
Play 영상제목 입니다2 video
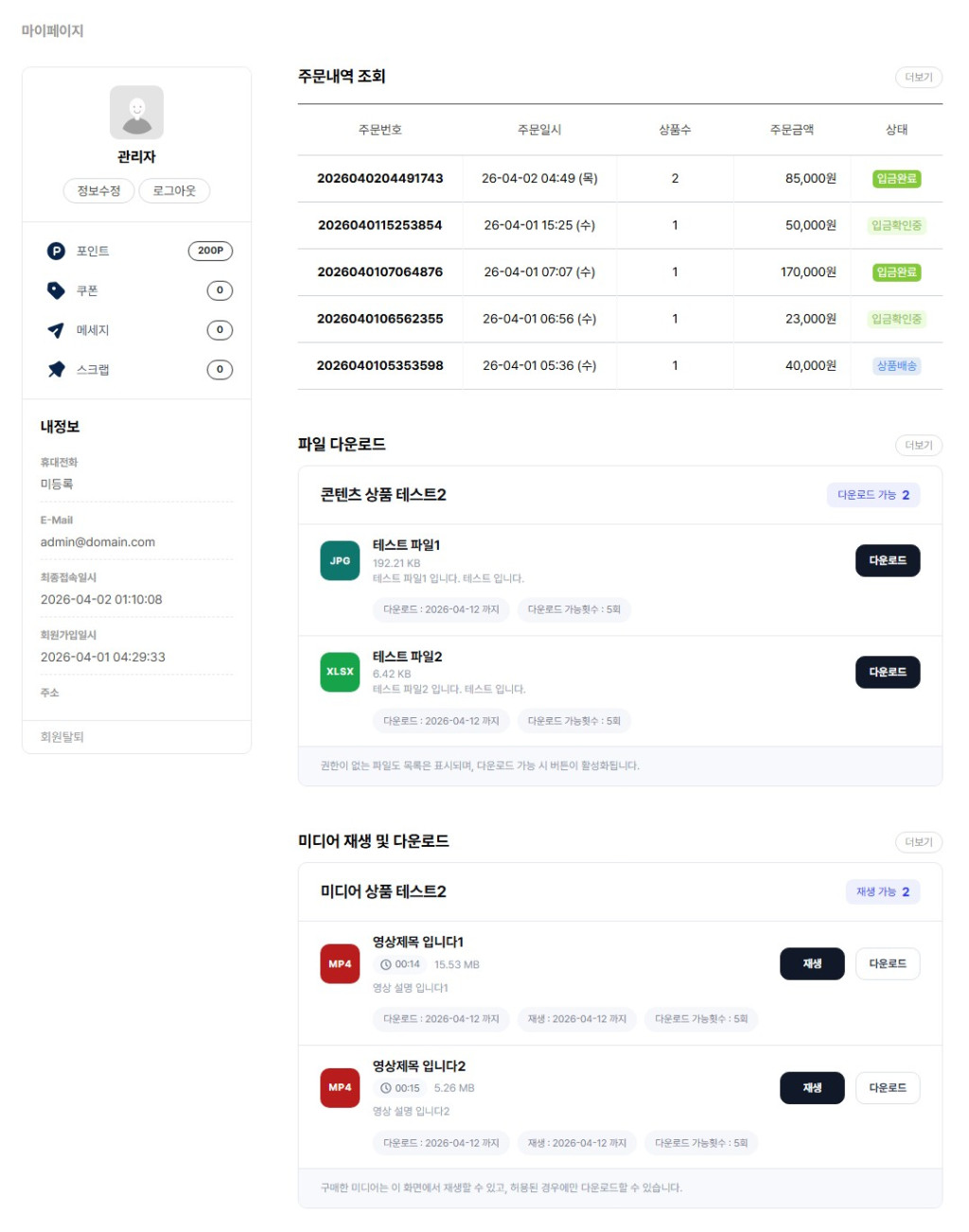click(811, 1088)
